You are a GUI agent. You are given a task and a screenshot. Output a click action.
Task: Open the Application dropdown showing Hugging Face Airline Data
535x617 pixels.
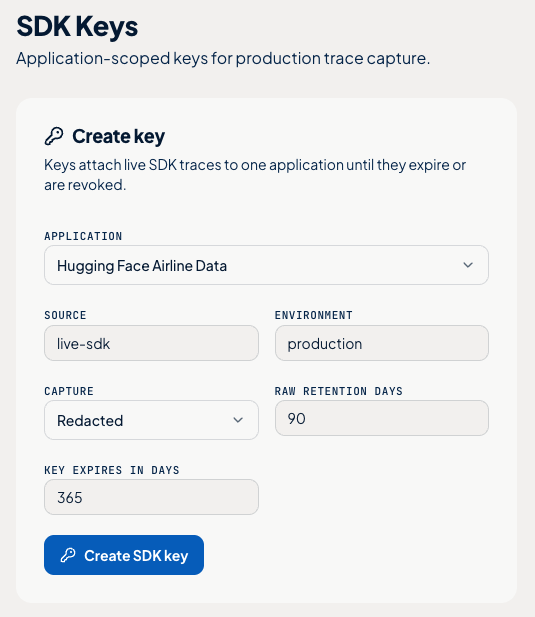[266, 265]
